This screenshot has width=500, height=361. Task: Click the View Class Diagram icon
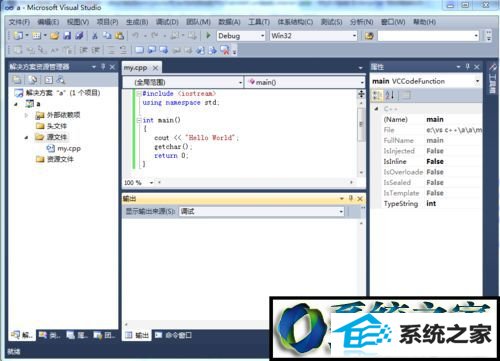point(60,80)
